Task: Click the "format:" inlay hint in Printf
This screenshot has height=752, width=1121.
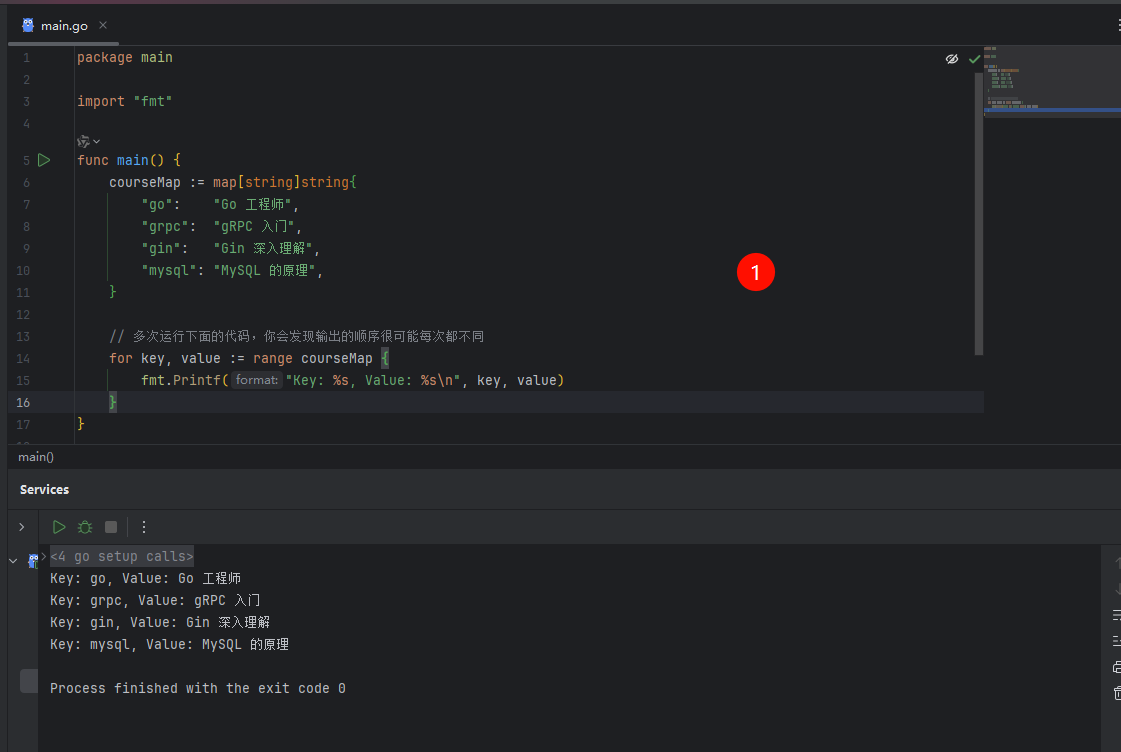Action: [x=257, y=380]
